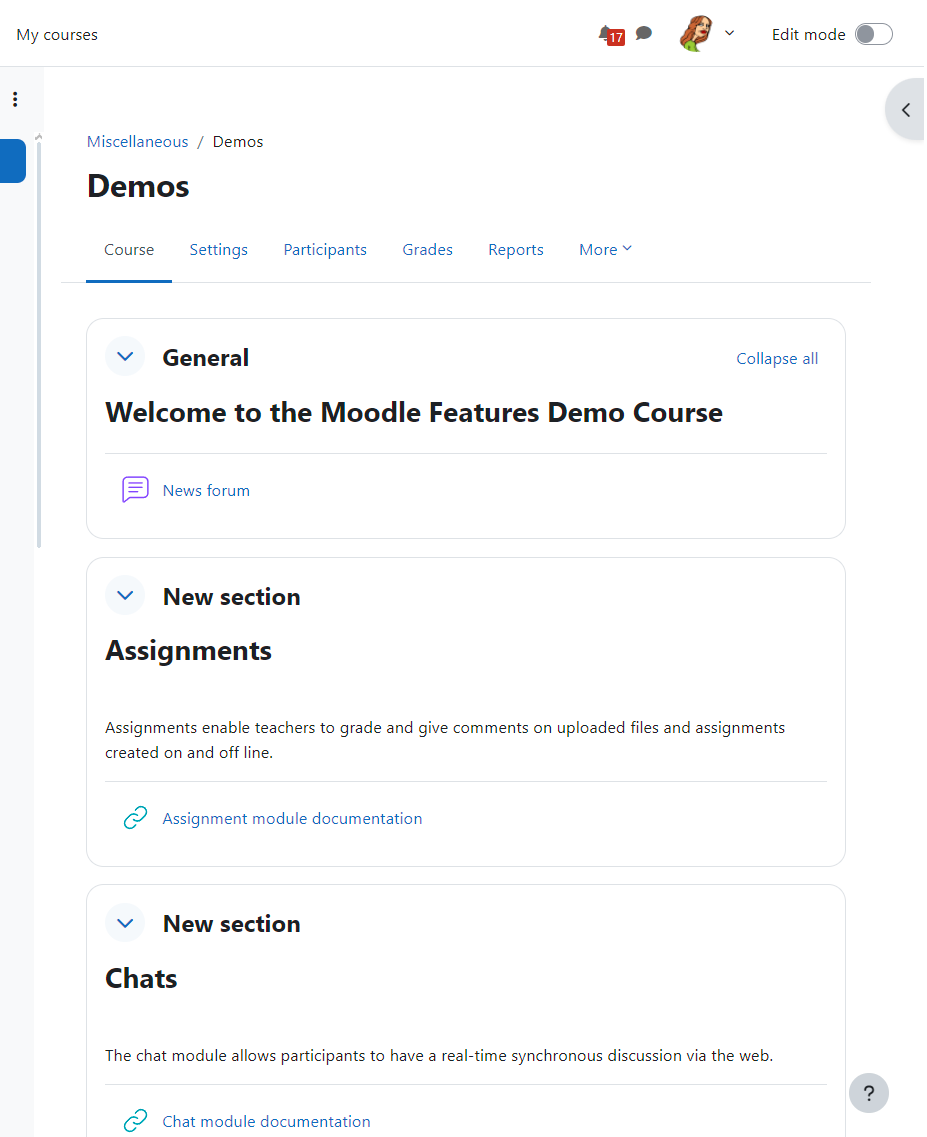
Task: Click New section title above Assignments
Action: tap(231, 597)
